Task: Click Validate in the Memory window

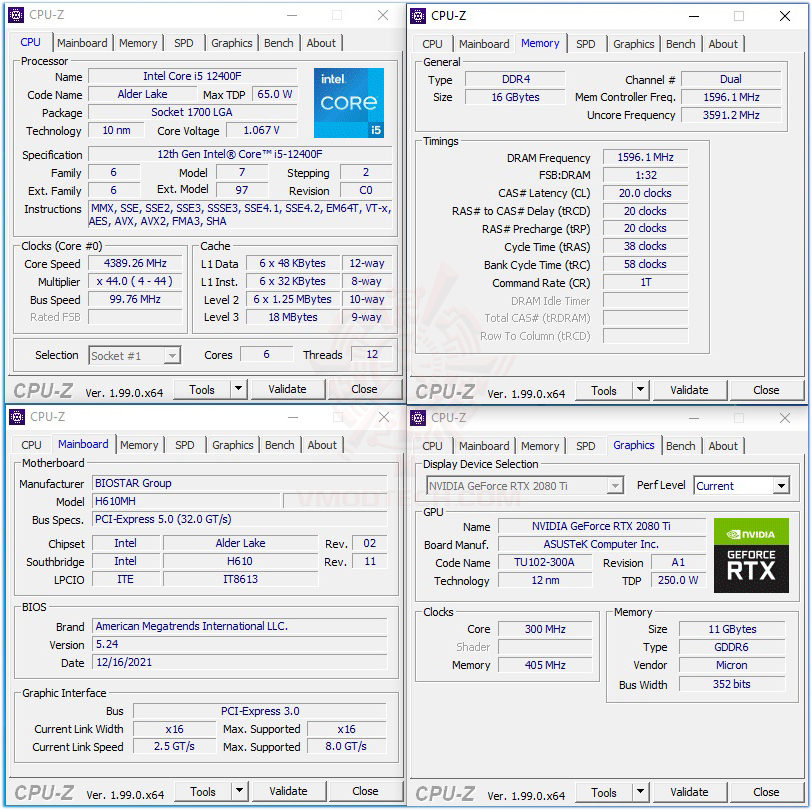Action: [x=689, y=390]
